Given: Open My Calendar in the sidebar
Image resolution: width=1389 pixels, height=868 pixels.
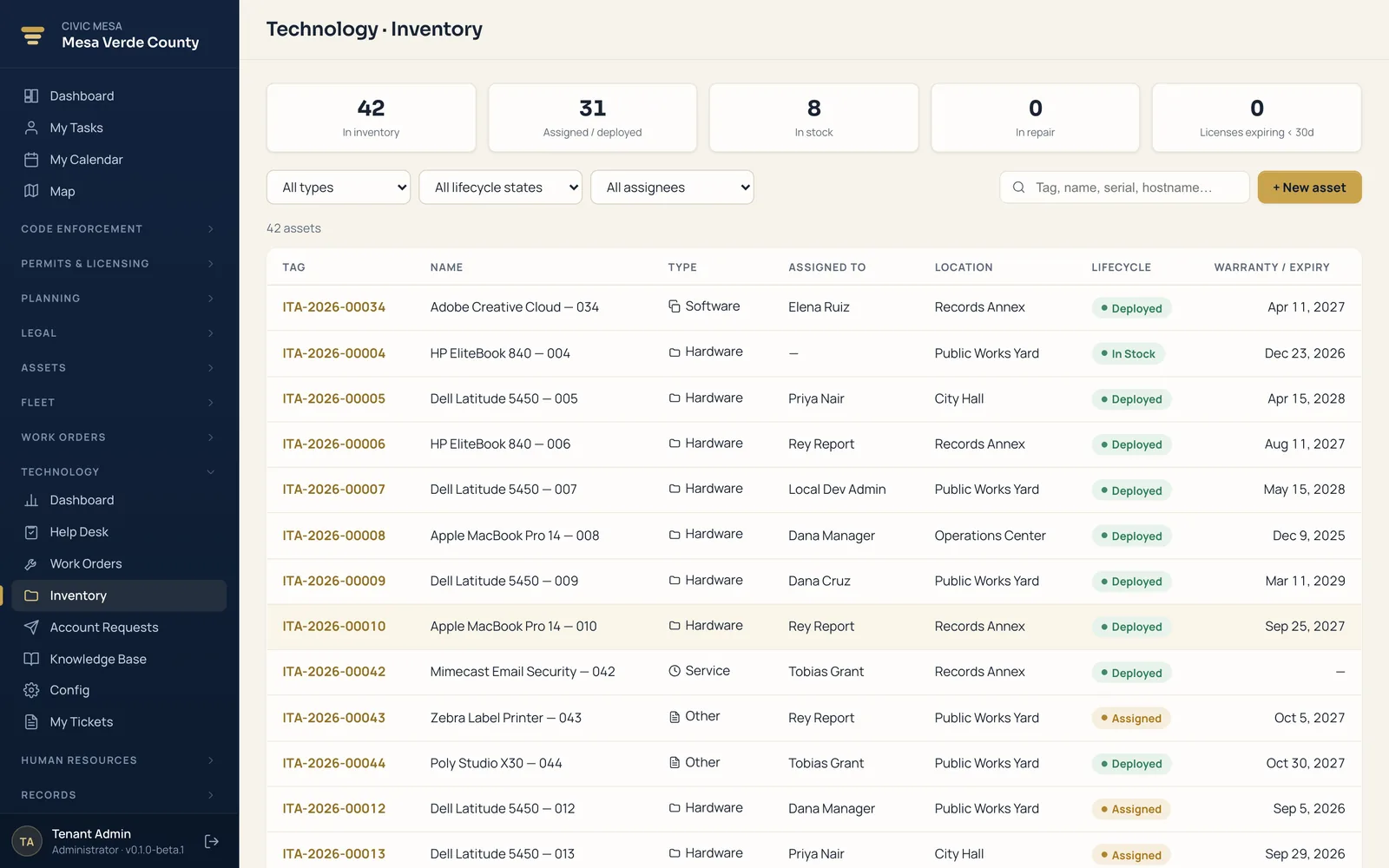Looking at the screenshot, I should coord(119,160).
